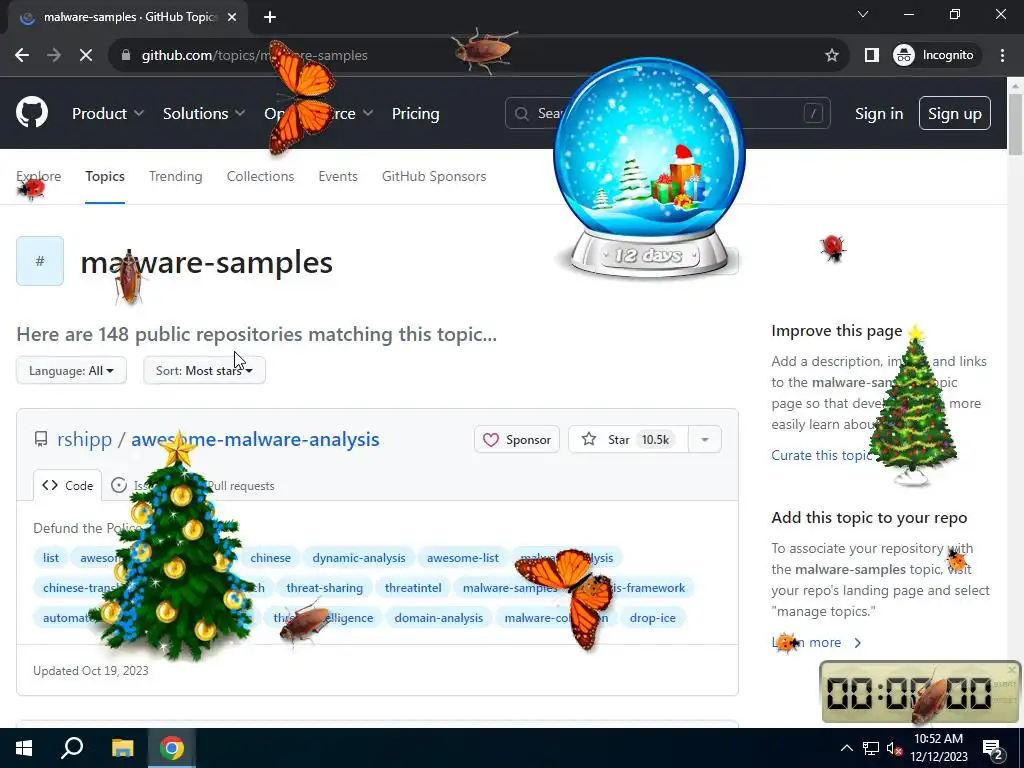The height and width of the screenshot is (768, 1024).
Task: Open the 'chinese' topic tag
Action: 270,558
